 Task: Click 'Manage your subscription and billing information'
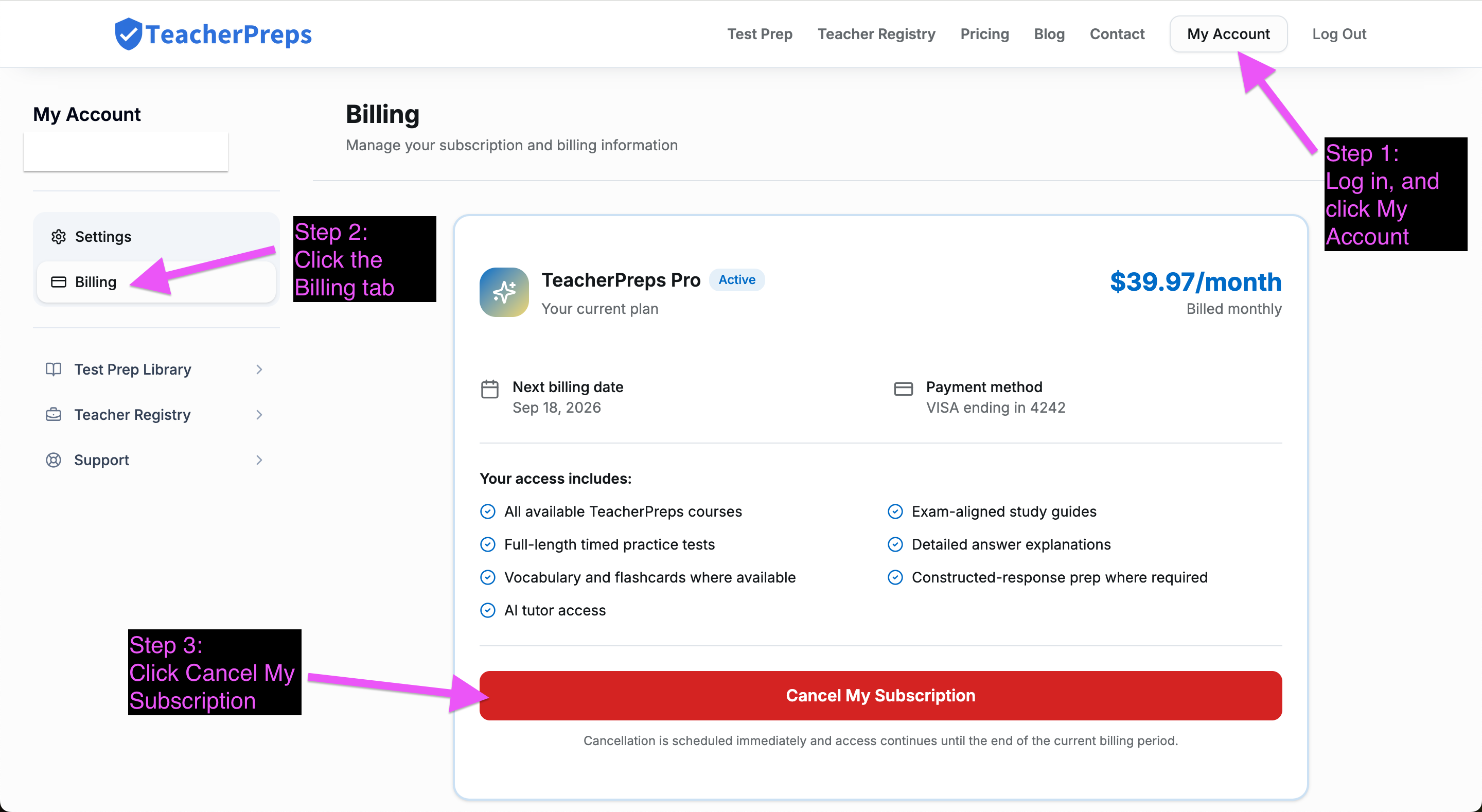point(511,145)
